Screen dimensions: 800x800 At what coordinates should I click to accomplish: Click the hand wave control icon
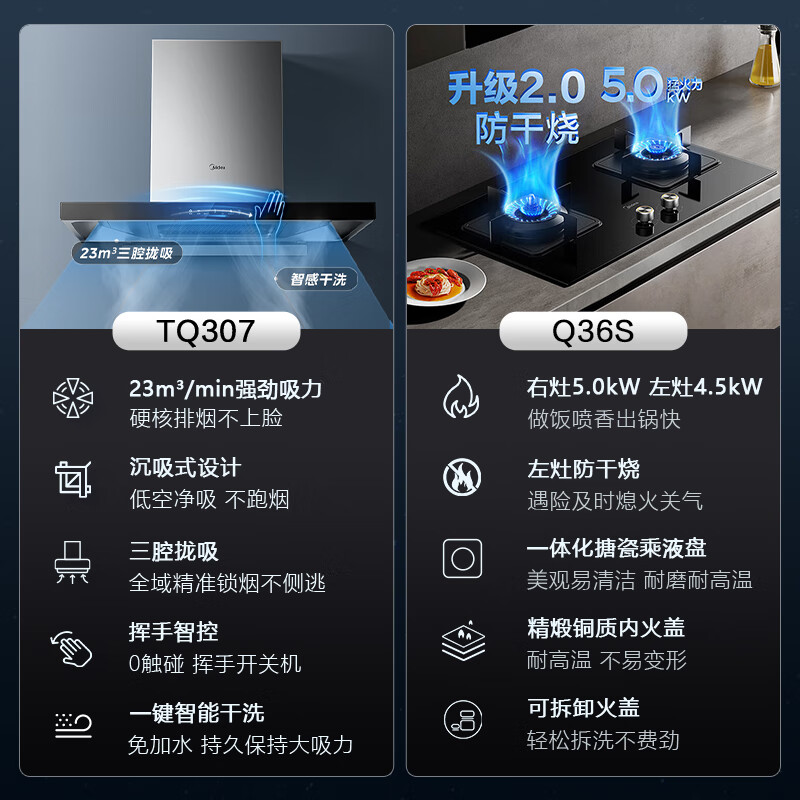pos(71,648)
